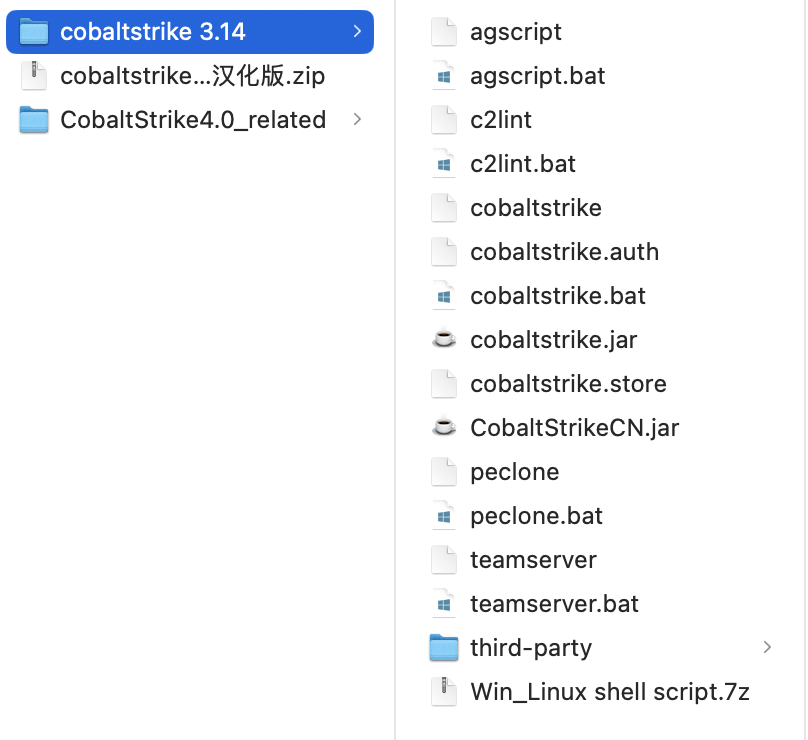Select the teamserver file name
Image resolution: width=808 pixels, height=740 pixels.
tap(533, 560)
